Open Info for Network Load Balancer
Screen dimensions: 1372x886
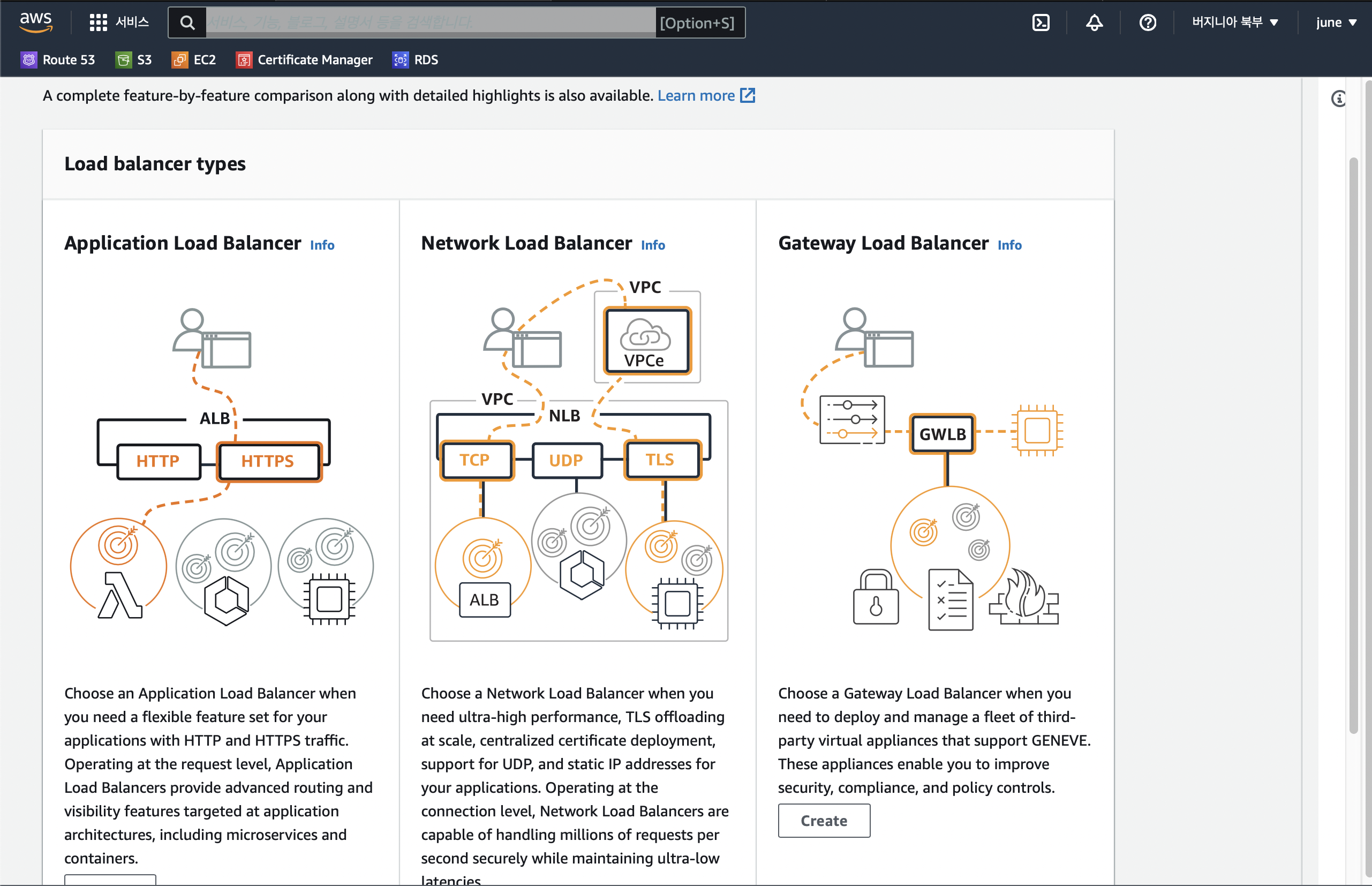click(x=653, y=245)
